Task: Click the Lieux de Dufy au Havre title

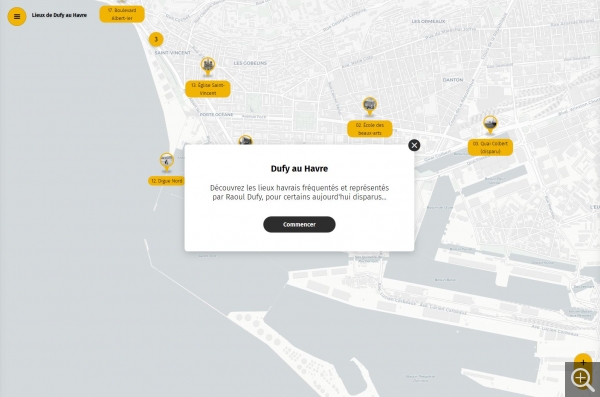Action: [x=59, y=15]
